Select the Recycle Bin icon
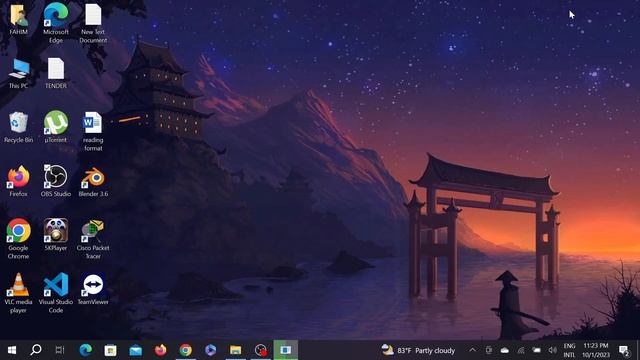 click(x=18, y=127)
